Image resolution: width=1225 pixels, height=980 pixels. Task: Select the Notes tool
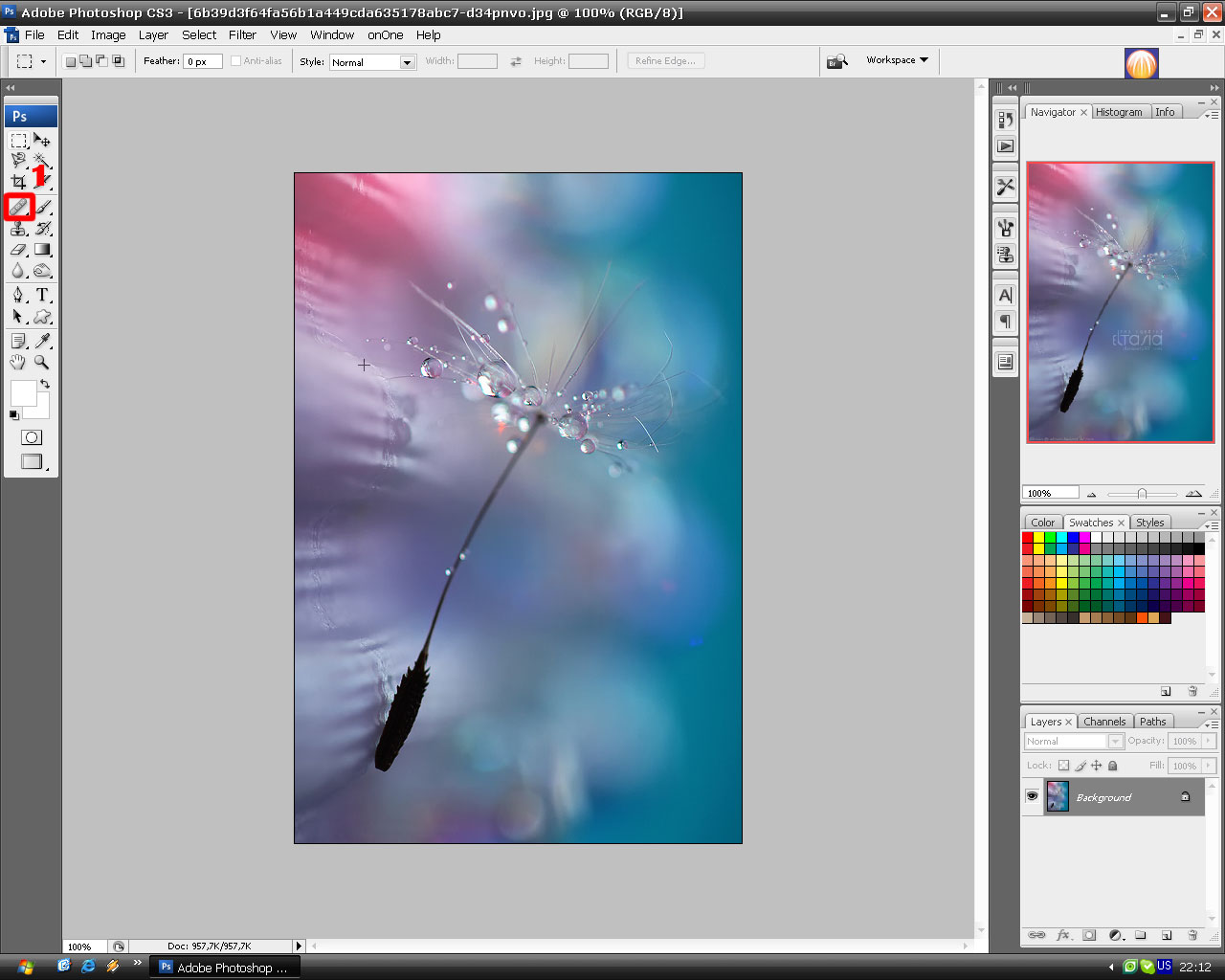19,341
